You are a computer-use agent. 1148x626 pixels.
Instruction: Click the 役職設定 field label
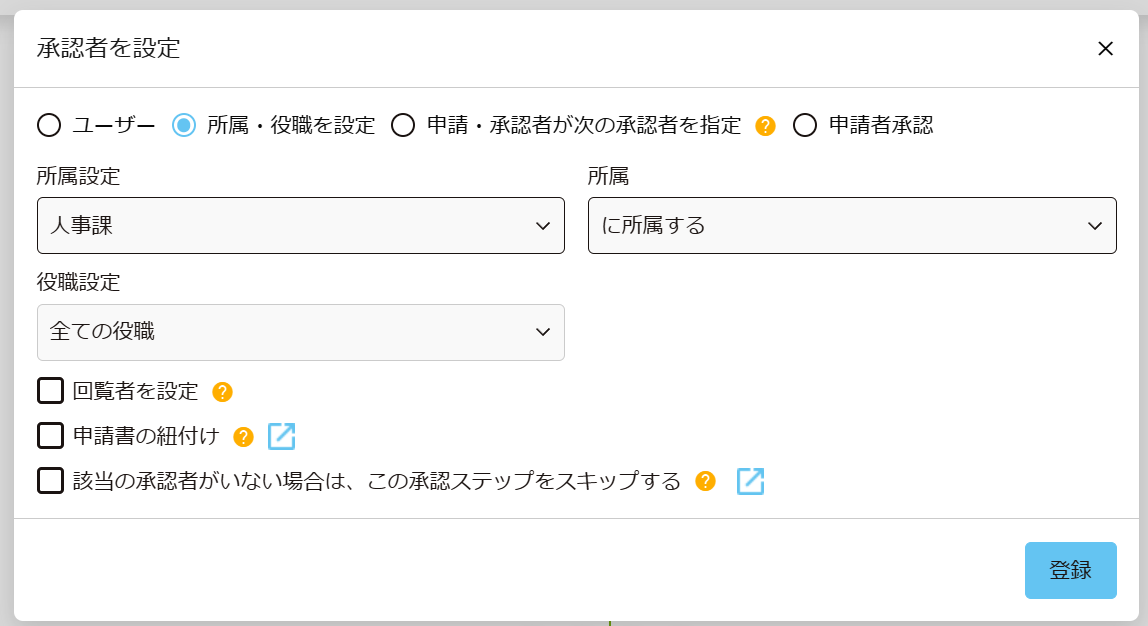click(x=78, y=283)
